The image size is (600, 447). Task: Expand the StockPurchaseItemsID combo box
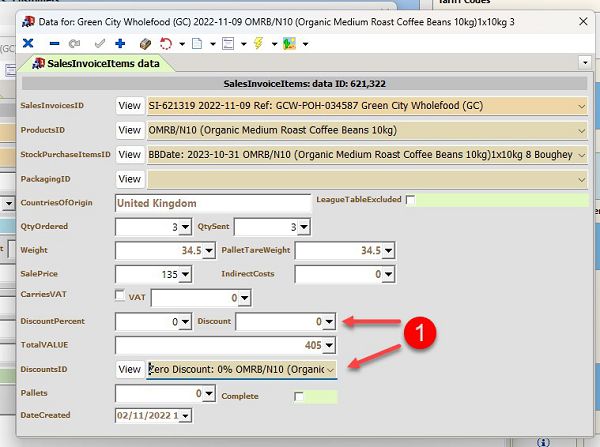click(581, 155)
